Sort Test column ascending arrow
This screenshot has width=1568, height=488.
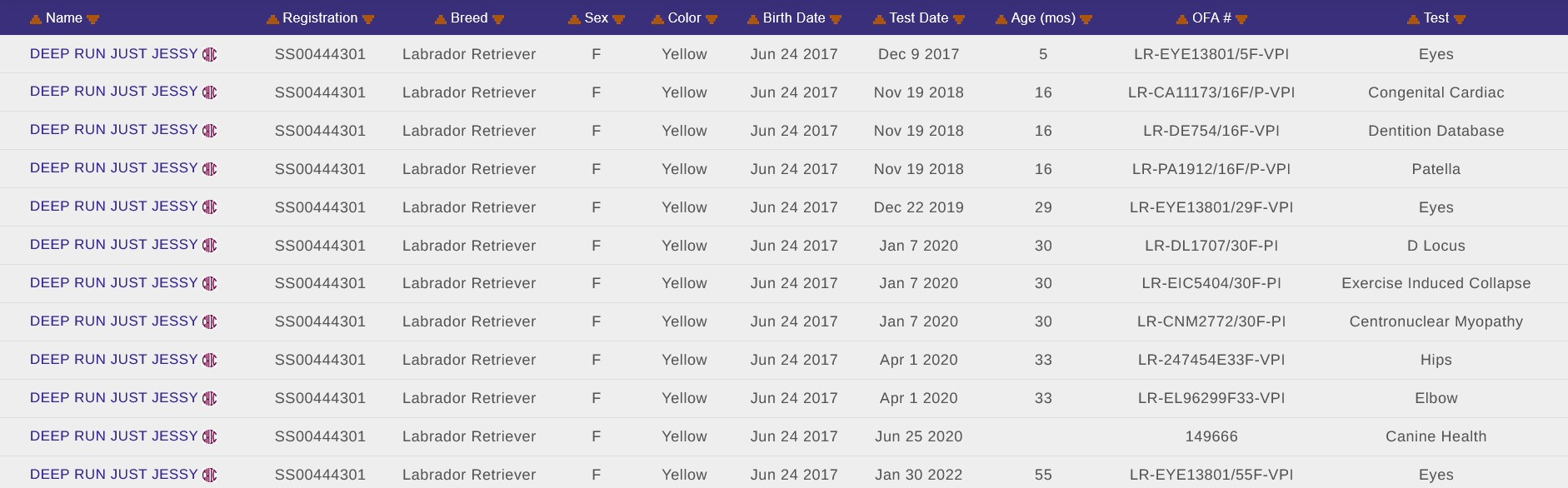(x=1413, y=19)
